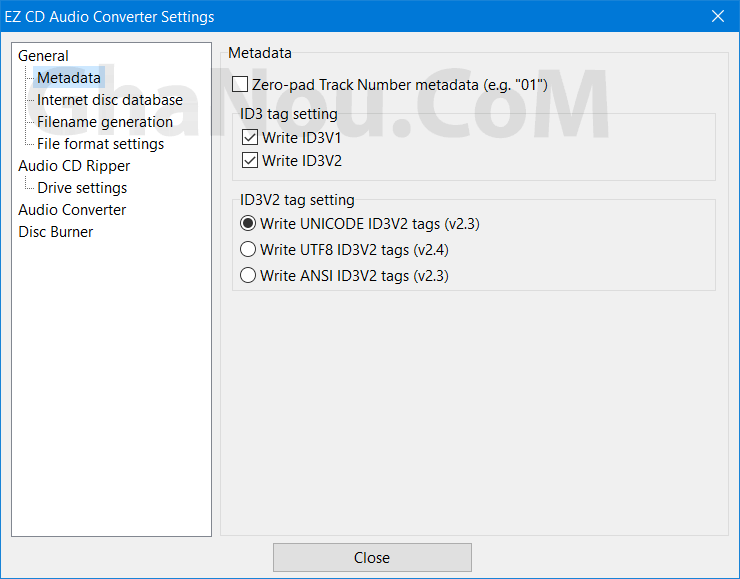Select Metadata in the settings tree
740x579 pixels.
coord(69,77)
